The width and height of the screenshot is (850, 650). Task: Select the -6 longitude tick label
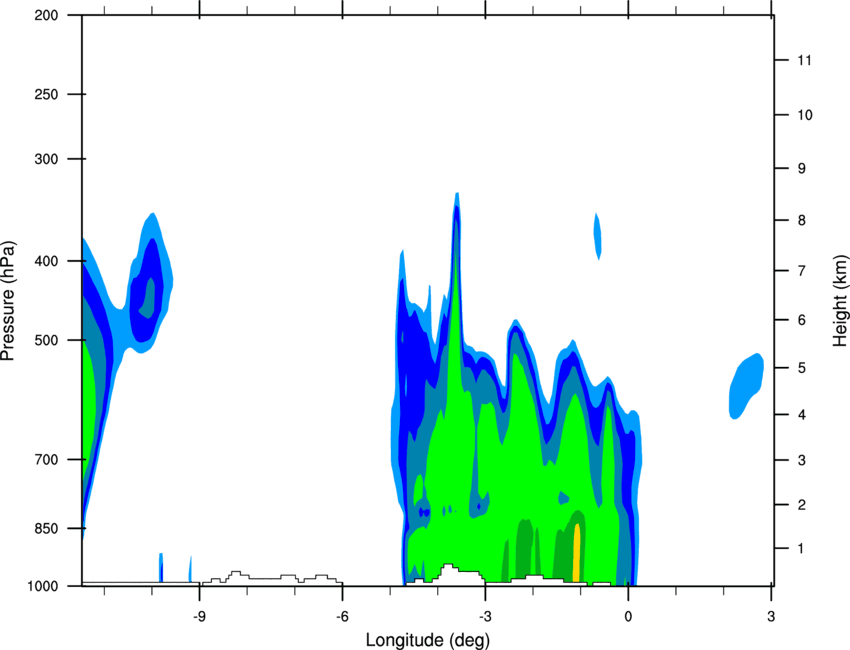tap(342, 616)
